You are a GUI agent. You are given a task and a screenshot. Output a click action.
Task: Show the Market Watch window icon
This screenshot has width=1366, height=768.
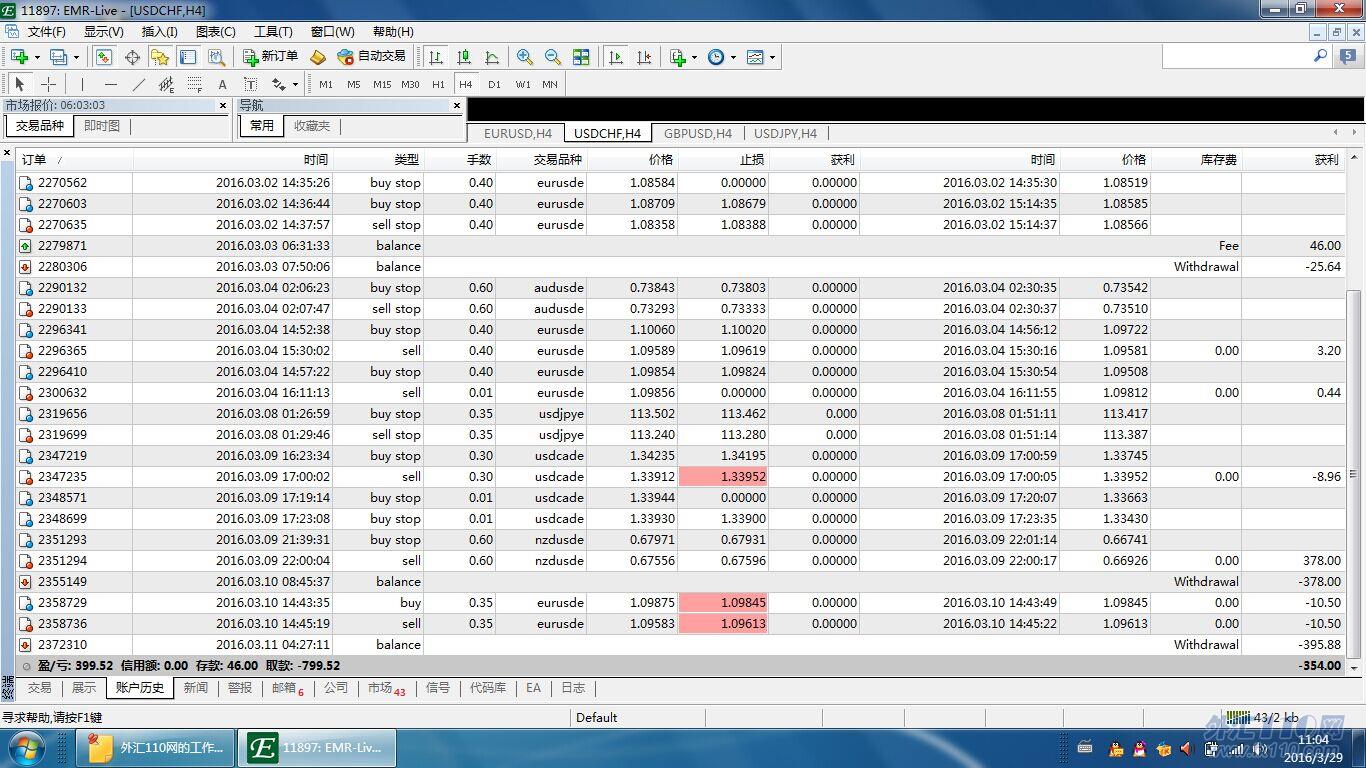[104, 57]
